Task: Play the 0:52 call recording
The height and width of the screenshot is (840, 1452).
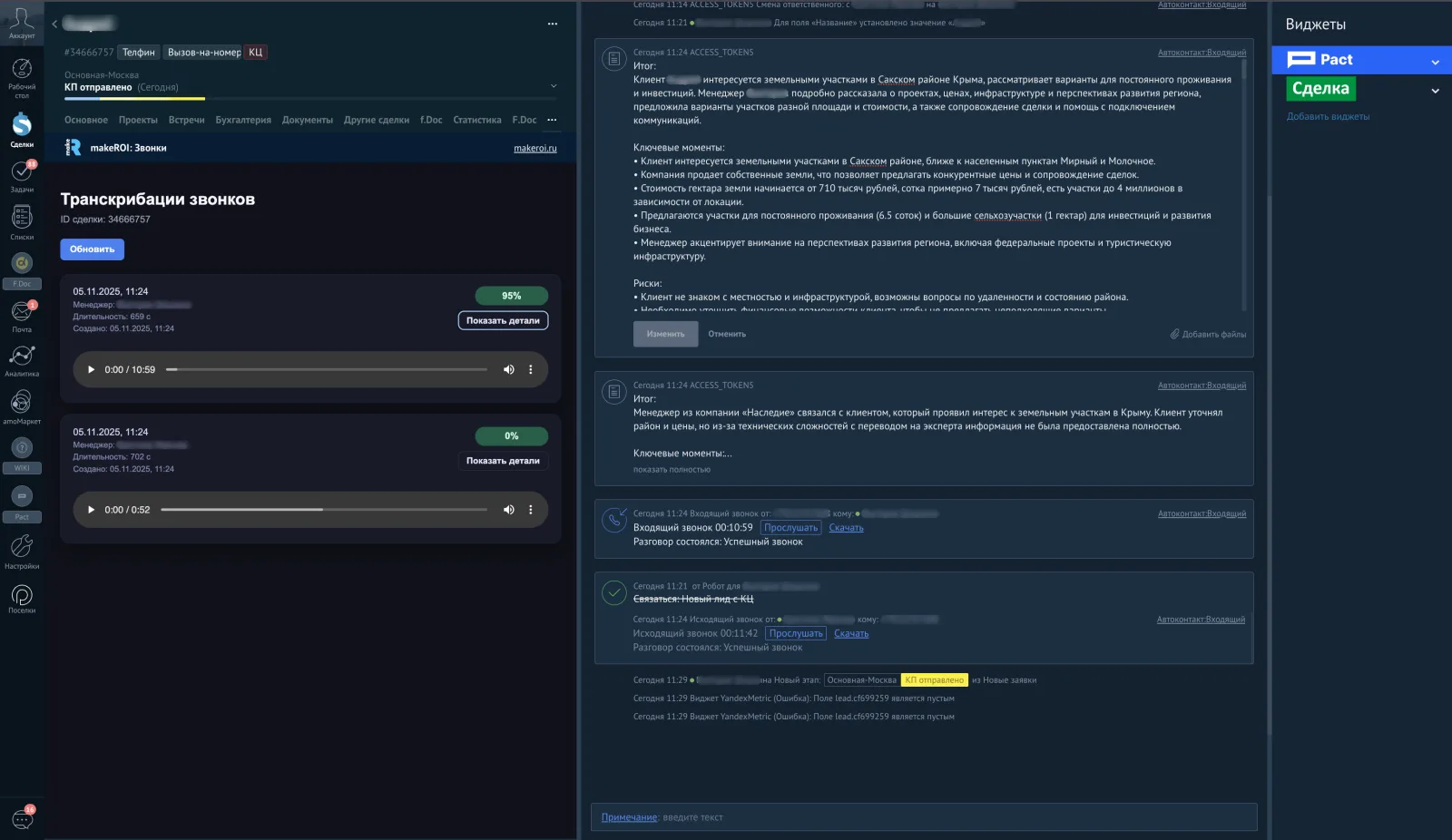Action: [91, 510]
